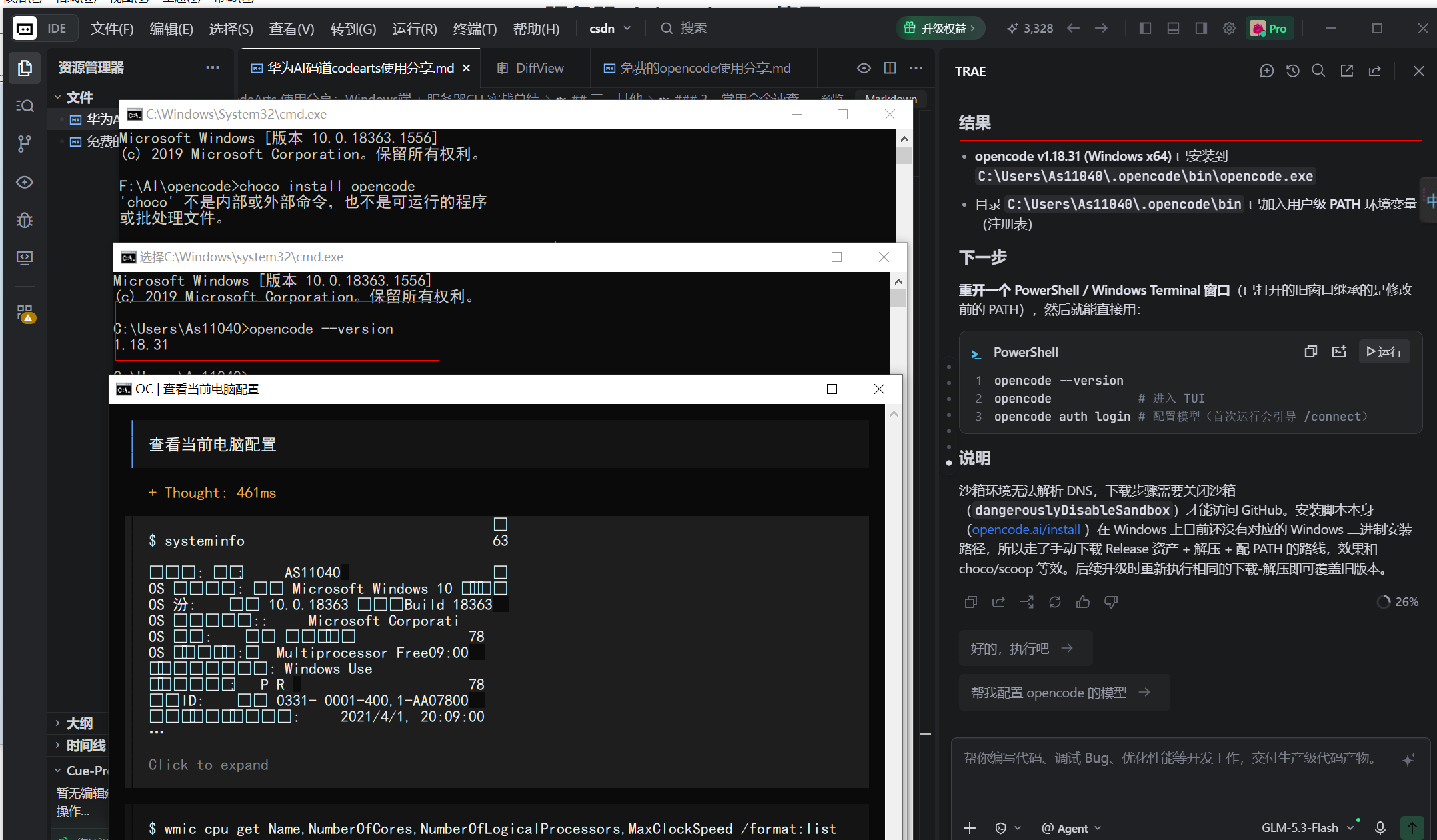Open the Run and Debug bug view
The image size is (1437, 840).
click(25, 220)
